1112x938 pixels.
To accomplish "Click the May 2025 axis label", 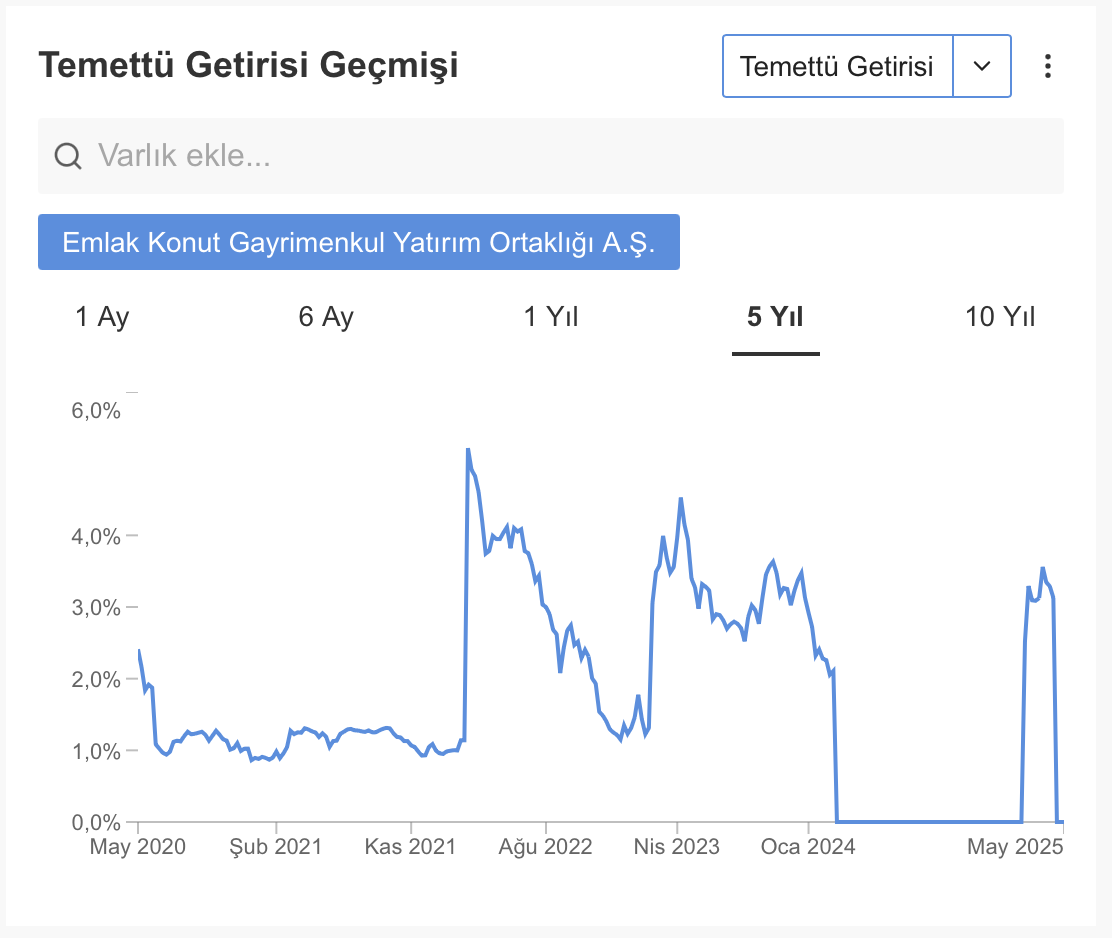I will click(x=1015, y=847).
